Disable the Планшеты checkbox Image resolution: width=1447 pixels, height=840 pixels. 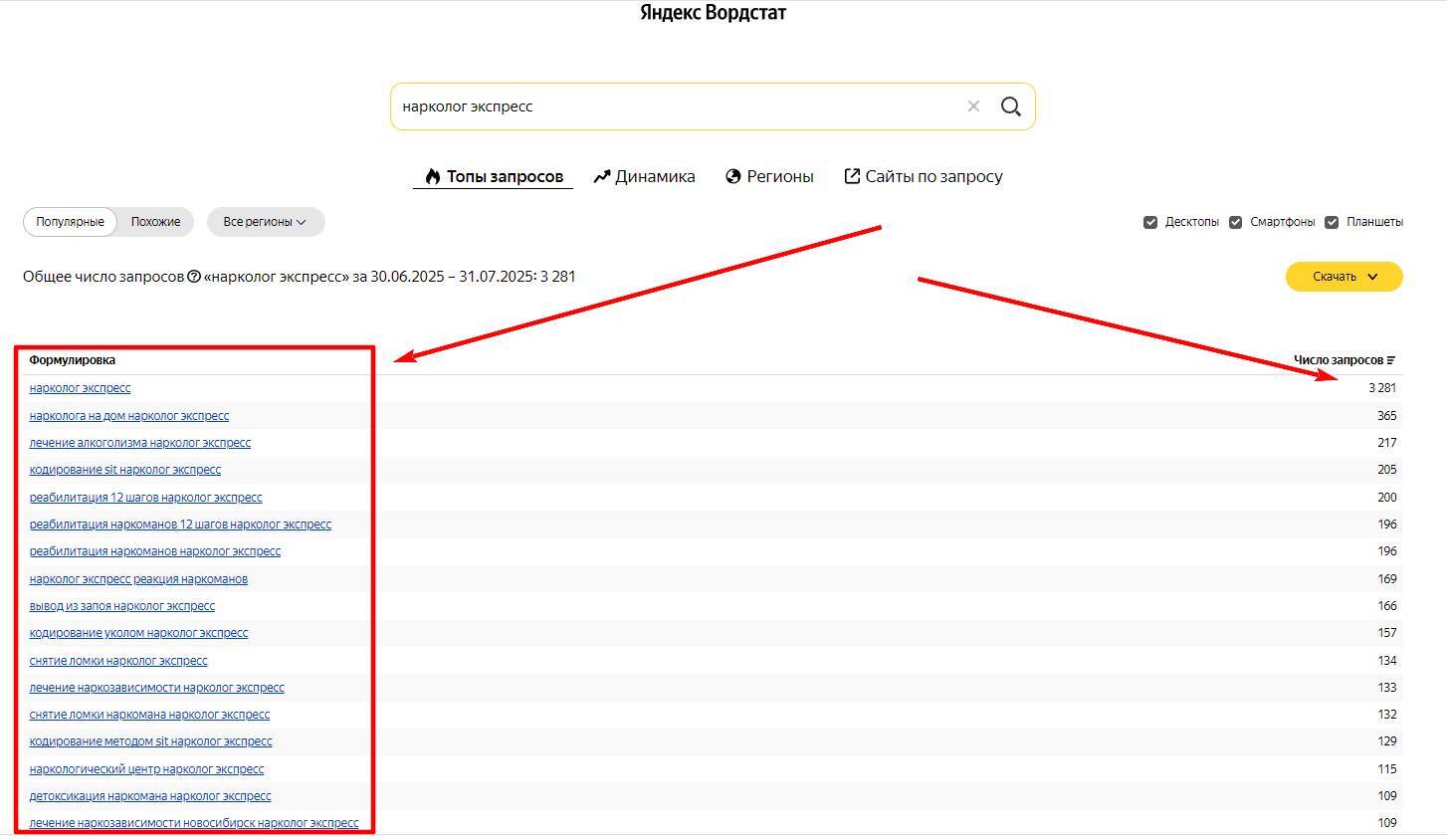(x=1332, y=222)
